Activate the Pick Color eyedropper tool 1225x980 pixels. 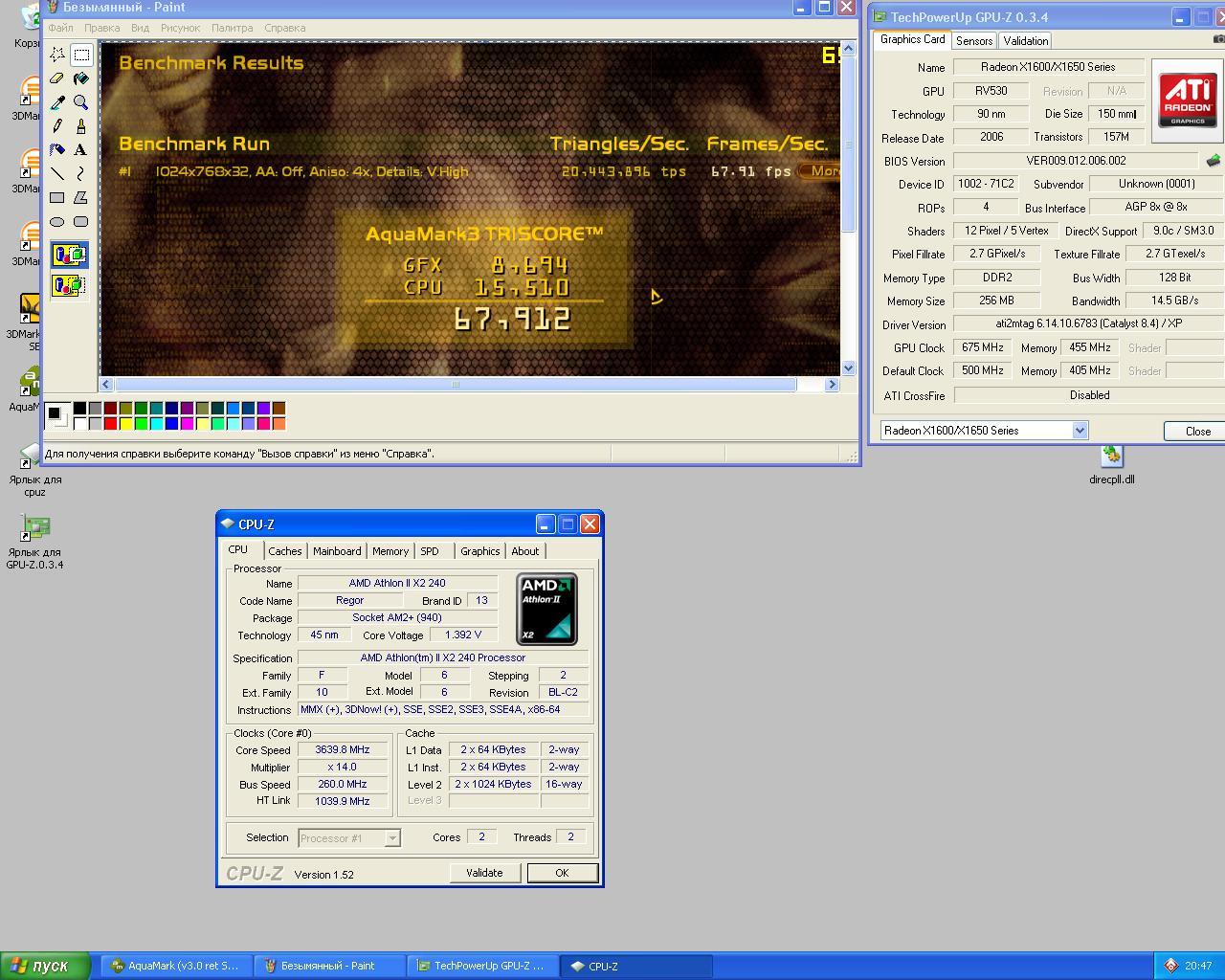pyautogui.click(x=57, y=102)
